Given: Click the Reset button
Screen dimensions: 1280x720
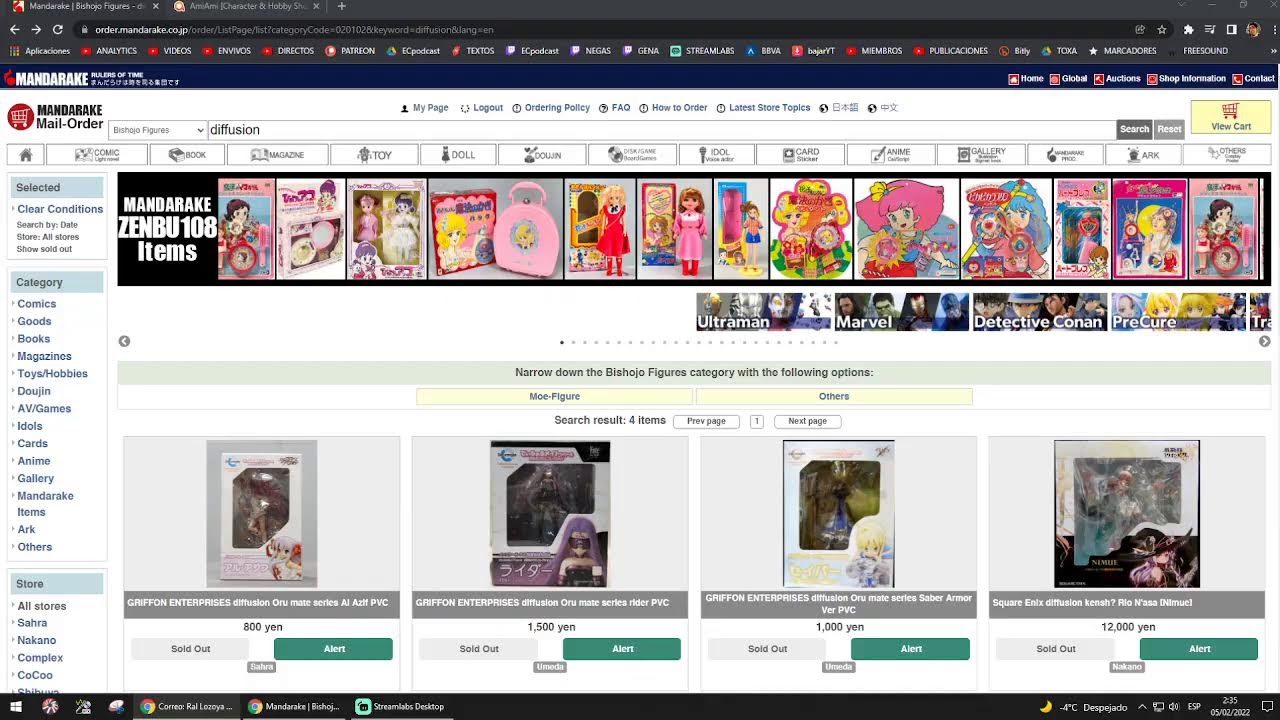Looking at the screenshot, I should tap(1169, 129).
